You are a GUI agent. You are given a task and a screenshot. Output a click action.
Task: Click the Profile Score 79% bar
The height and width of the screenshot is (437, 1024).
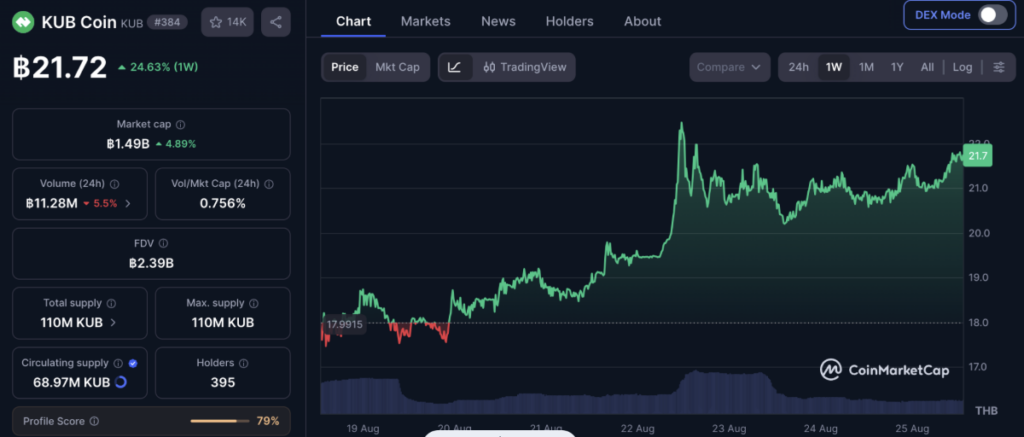pos(152,421)
